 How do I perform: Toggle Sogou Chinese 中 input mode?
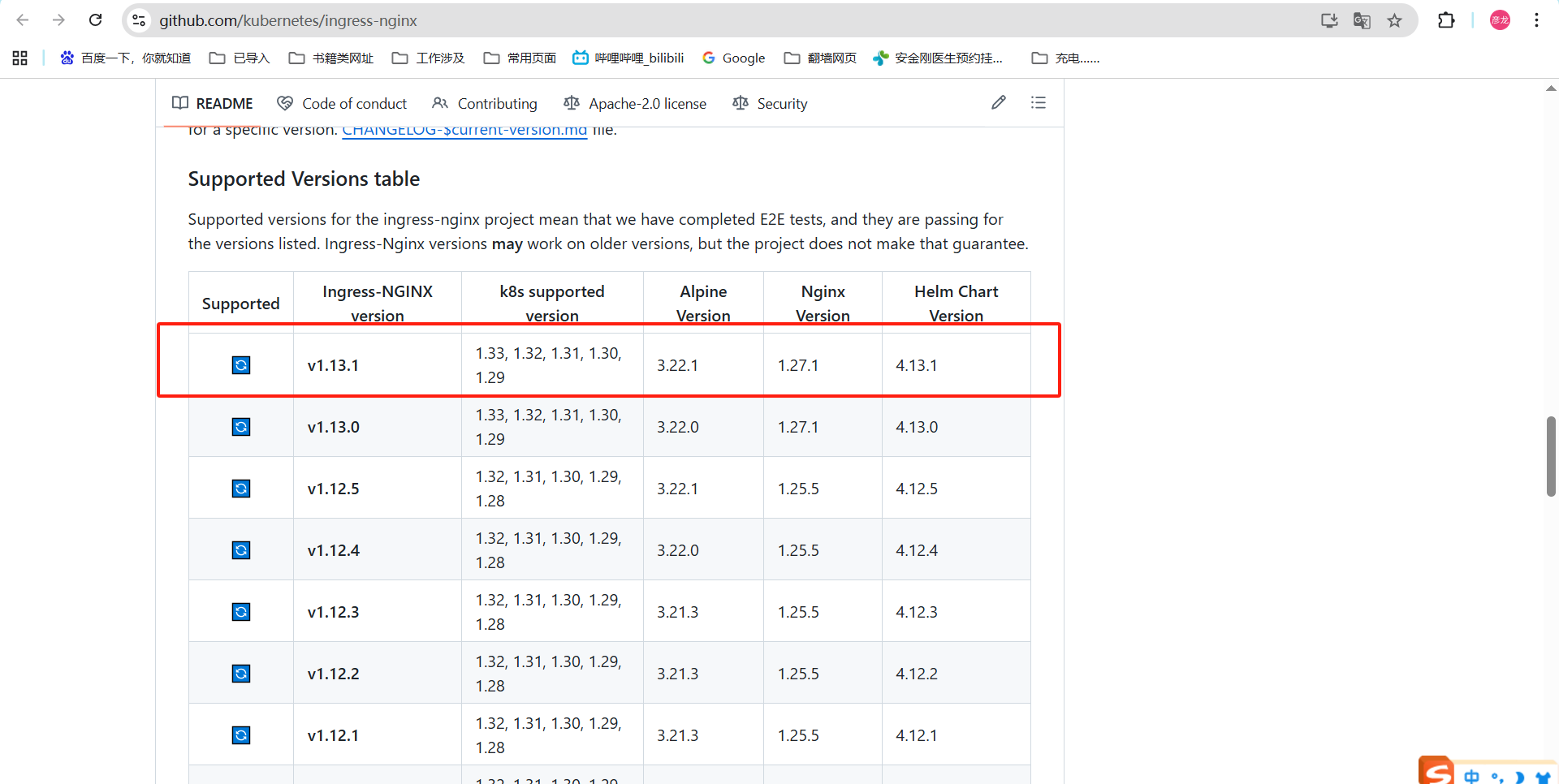(x=1471, y=777)
